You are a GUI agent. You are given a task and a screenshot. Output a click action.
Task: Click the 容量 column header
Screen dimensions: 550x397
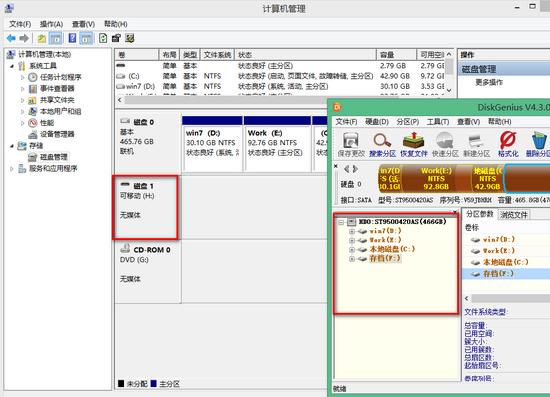click(x=396, y=55)
